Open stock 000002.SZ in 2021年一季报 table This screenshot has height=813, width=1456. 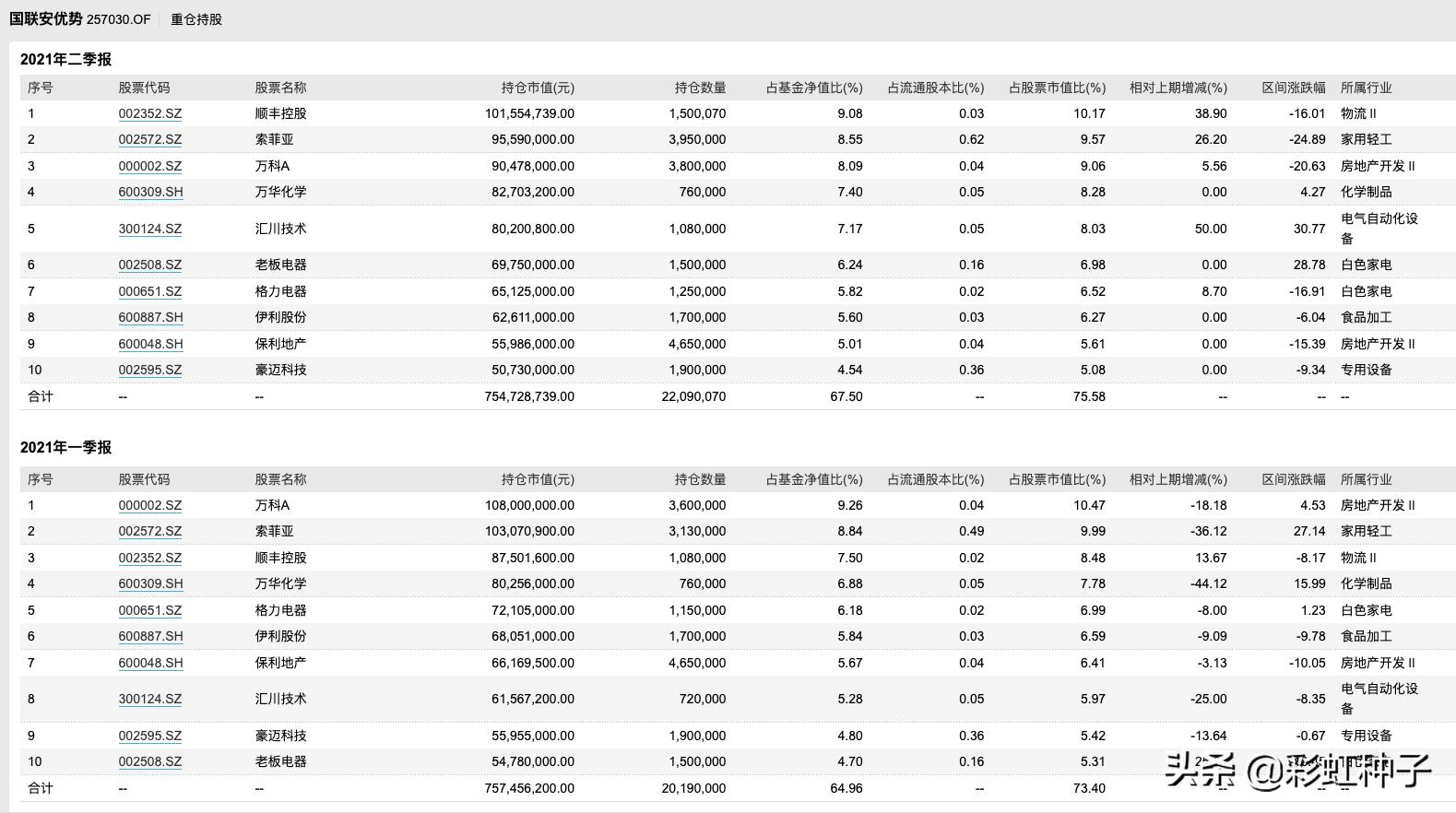pyautogui.click(x=150, y=505)
